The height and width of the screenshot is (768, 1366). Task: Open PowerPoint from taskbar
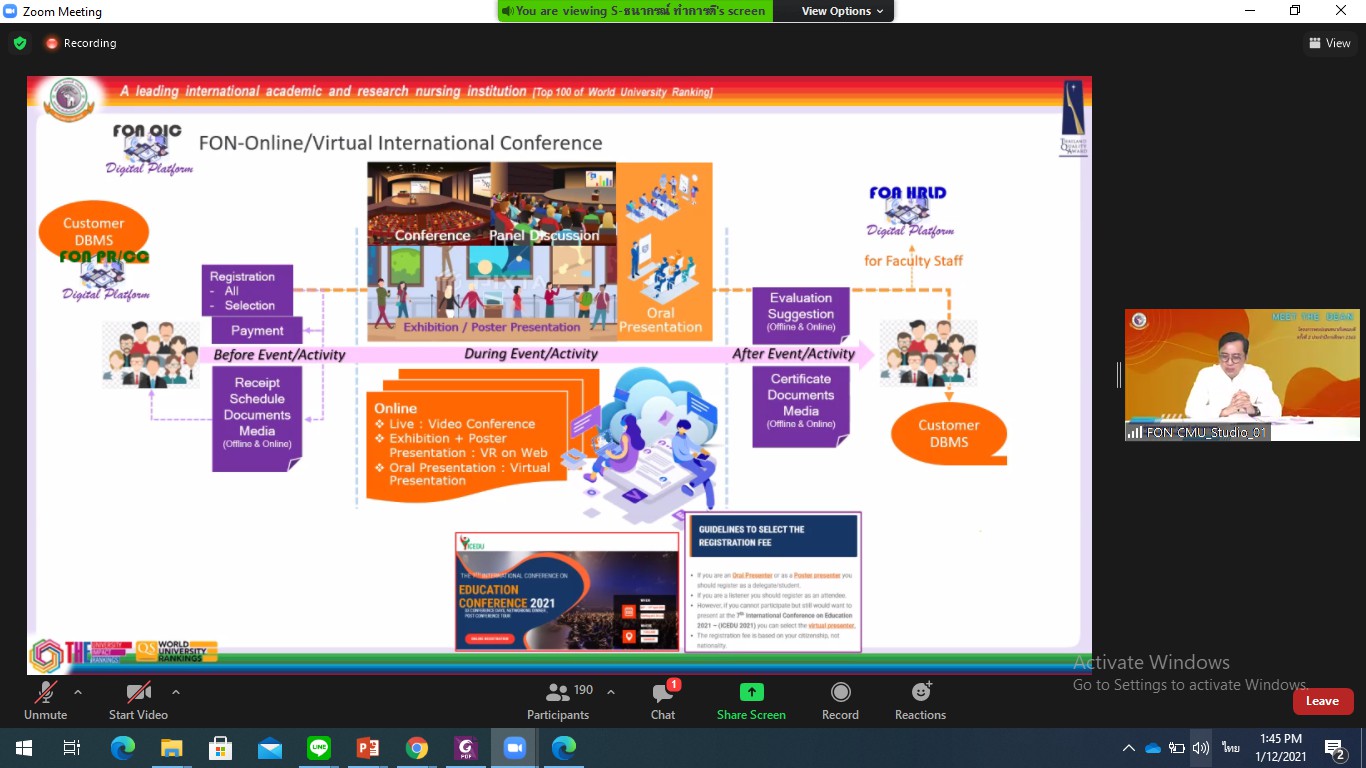[x=368, y=748]
